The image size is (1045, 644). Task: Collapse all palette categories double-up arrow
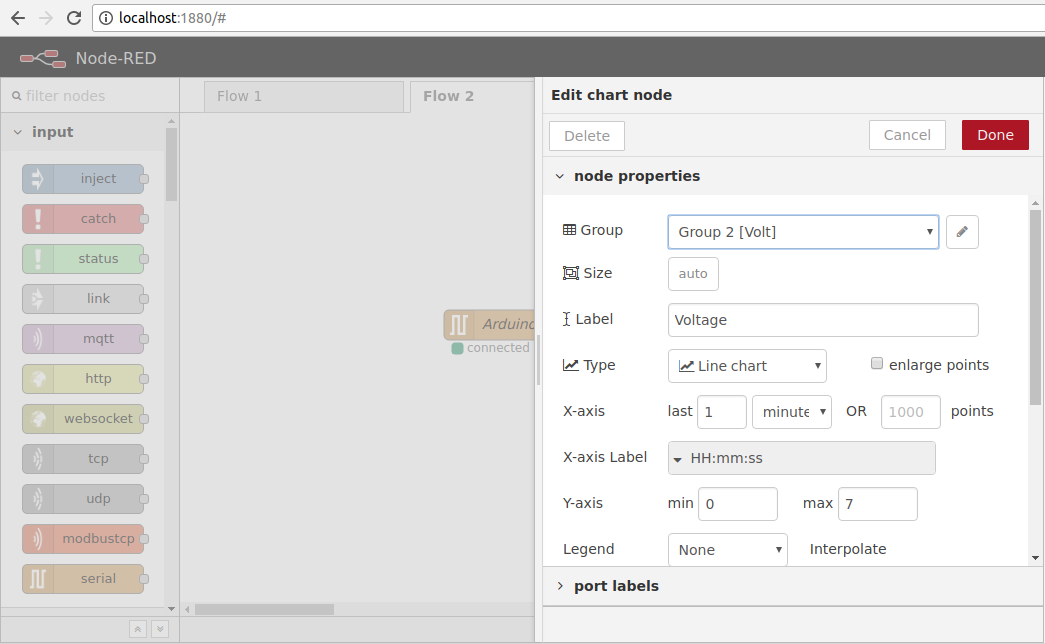[x=138, y=629]
